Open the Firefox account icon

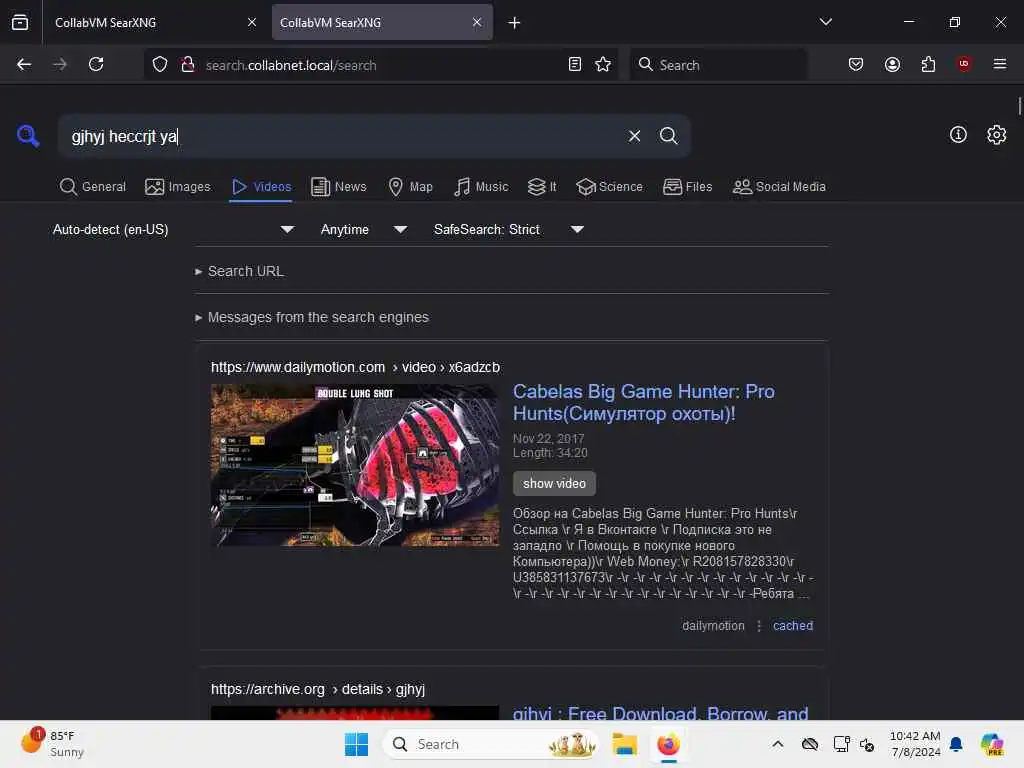(x=892, y=64)
